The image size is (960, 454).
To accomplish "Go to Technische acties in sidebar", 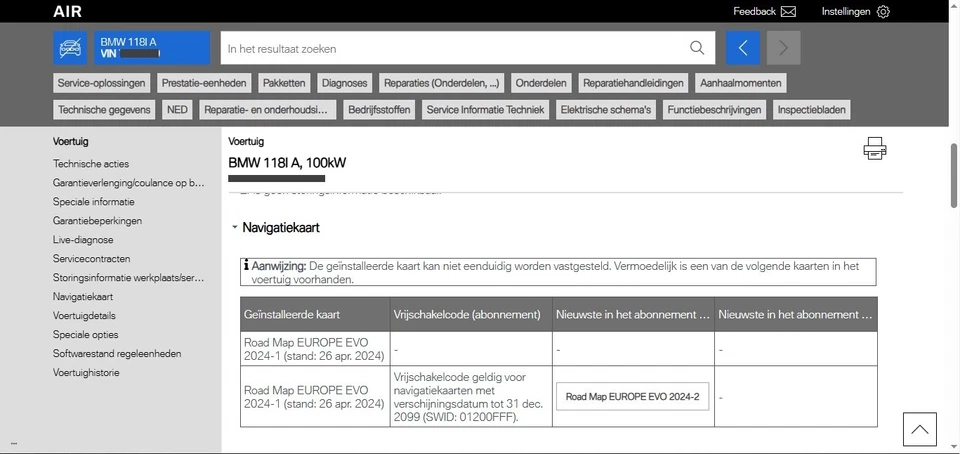I will [91, 164].
